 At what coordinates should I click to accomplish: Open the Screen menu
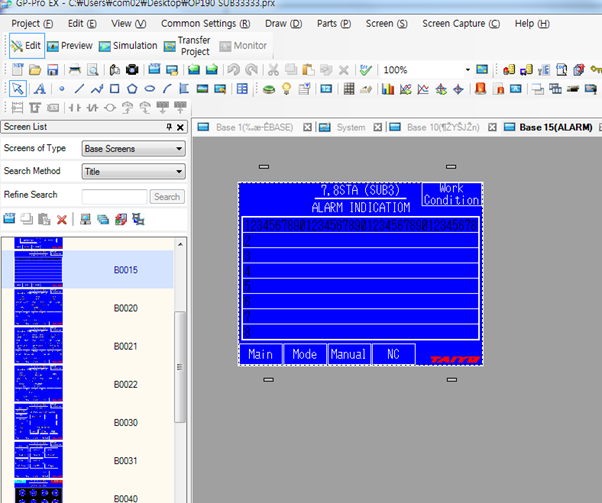(386, 23)
